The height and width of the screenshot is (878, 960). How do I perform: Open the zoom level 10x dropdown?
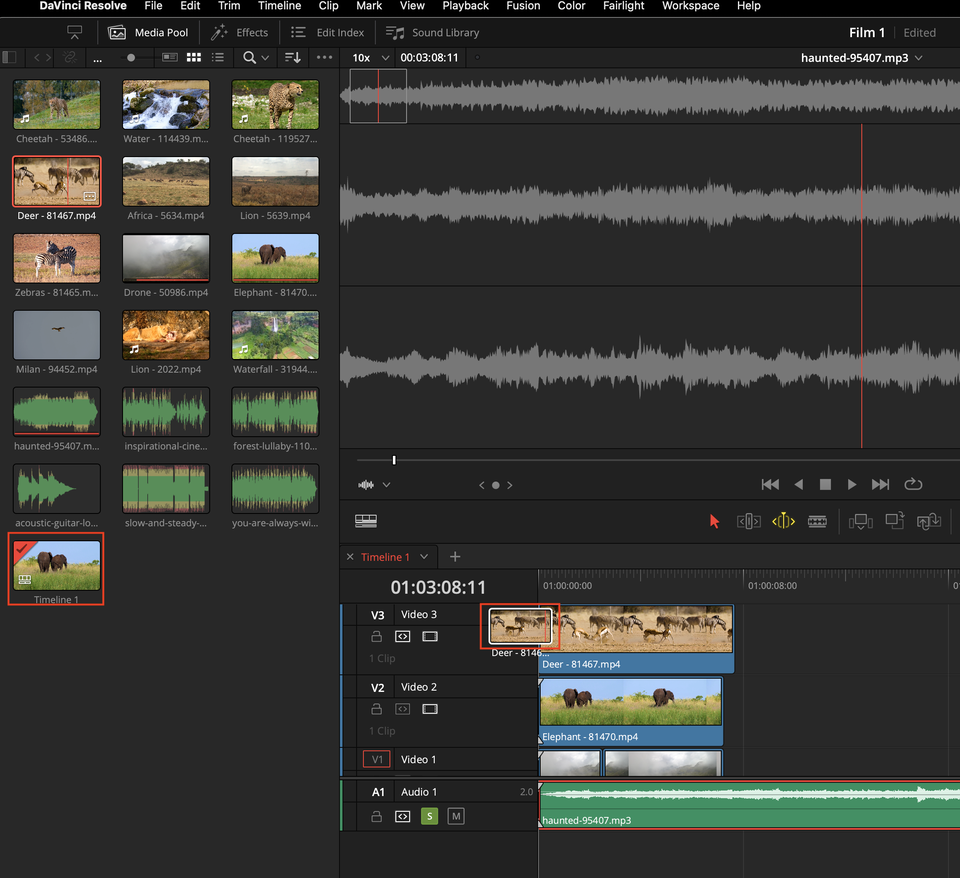point(368,57)
